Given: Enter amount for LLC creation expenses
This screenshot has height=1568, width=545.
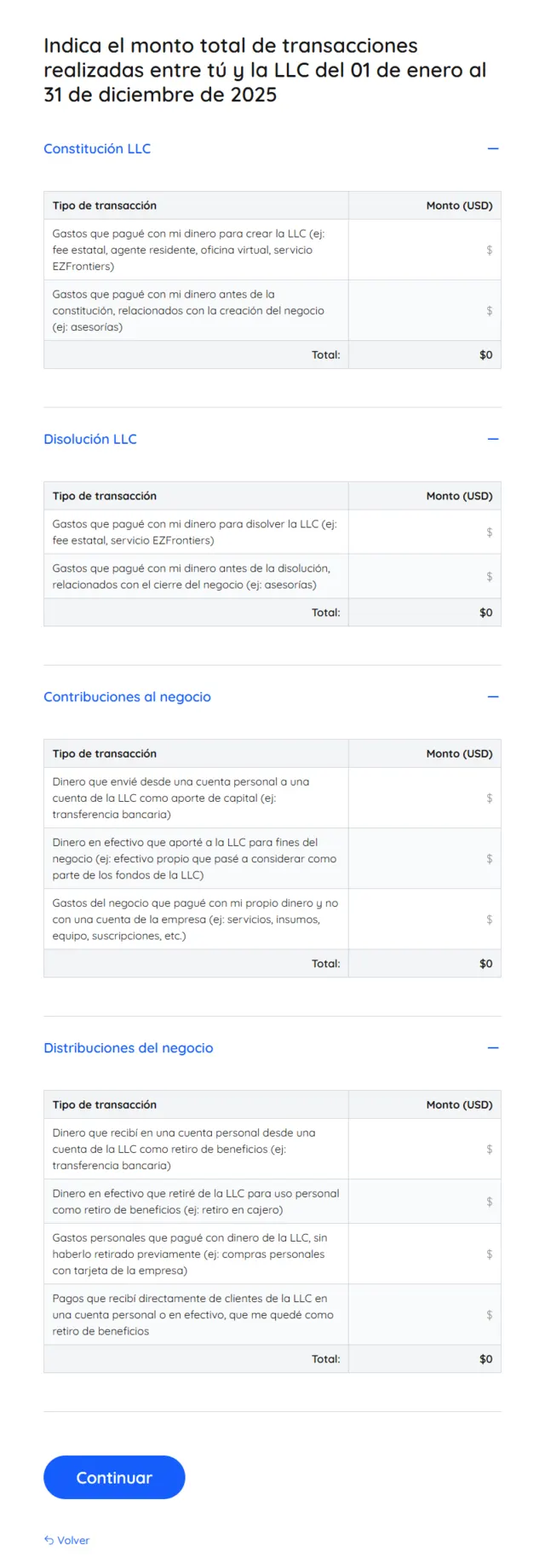Looking at the screenshot, I should (x=424, y=251).
